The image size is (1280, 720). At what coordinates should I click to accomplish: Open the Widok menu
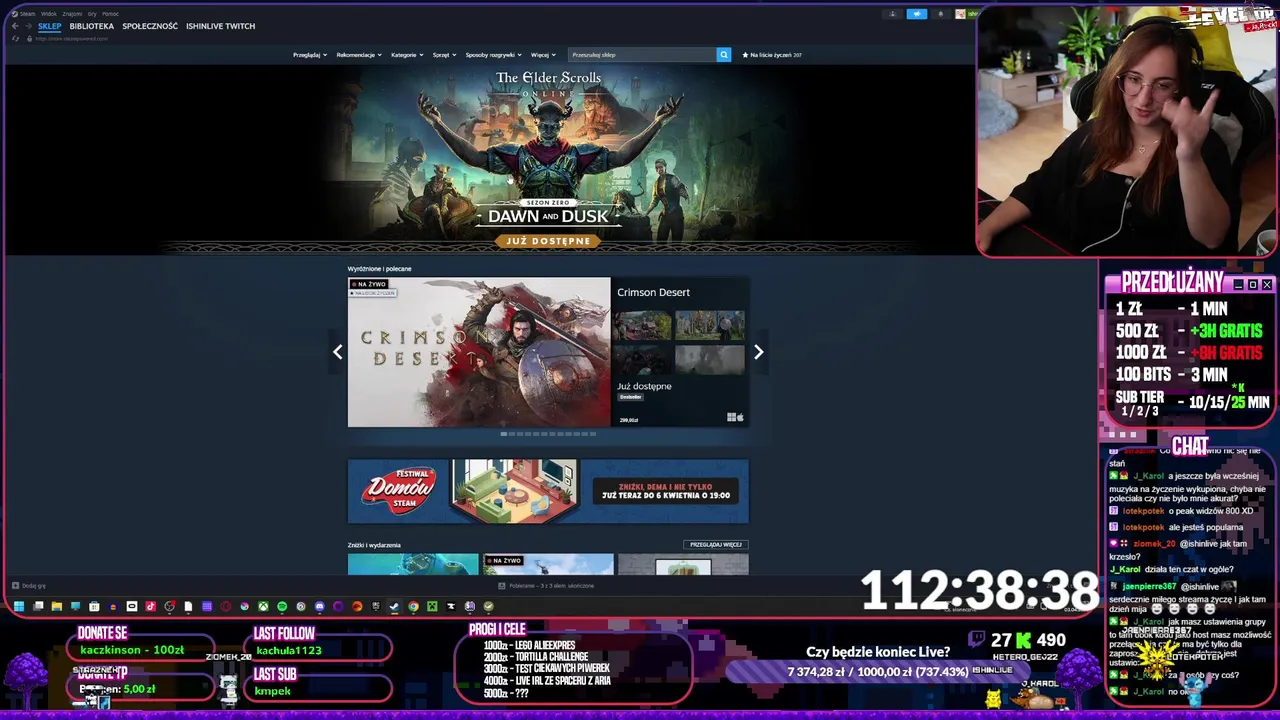[49, 14]
